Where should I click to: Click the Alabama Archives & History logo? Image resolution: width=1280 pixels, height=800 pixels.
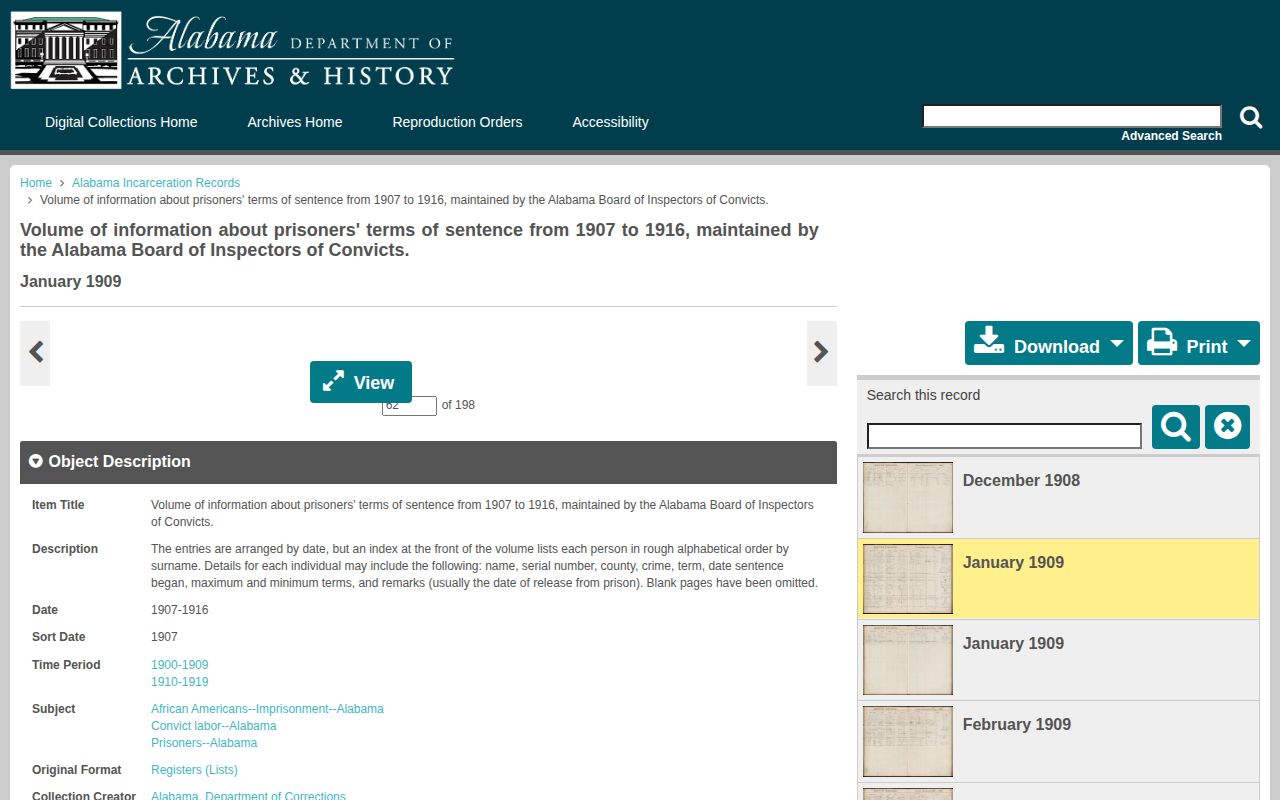pyautogui.click(x=232, y=50)
